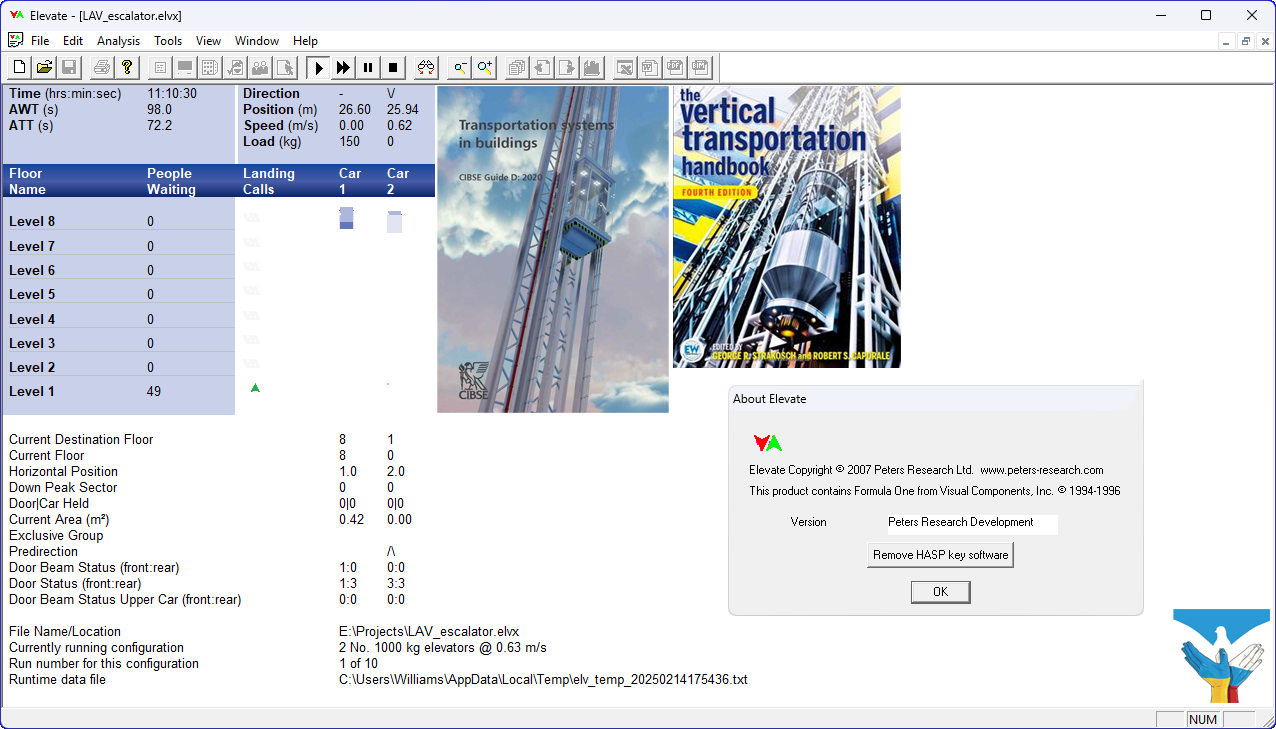
Task: Select the Level 8 floor row
Action: [x=119, y=221]
